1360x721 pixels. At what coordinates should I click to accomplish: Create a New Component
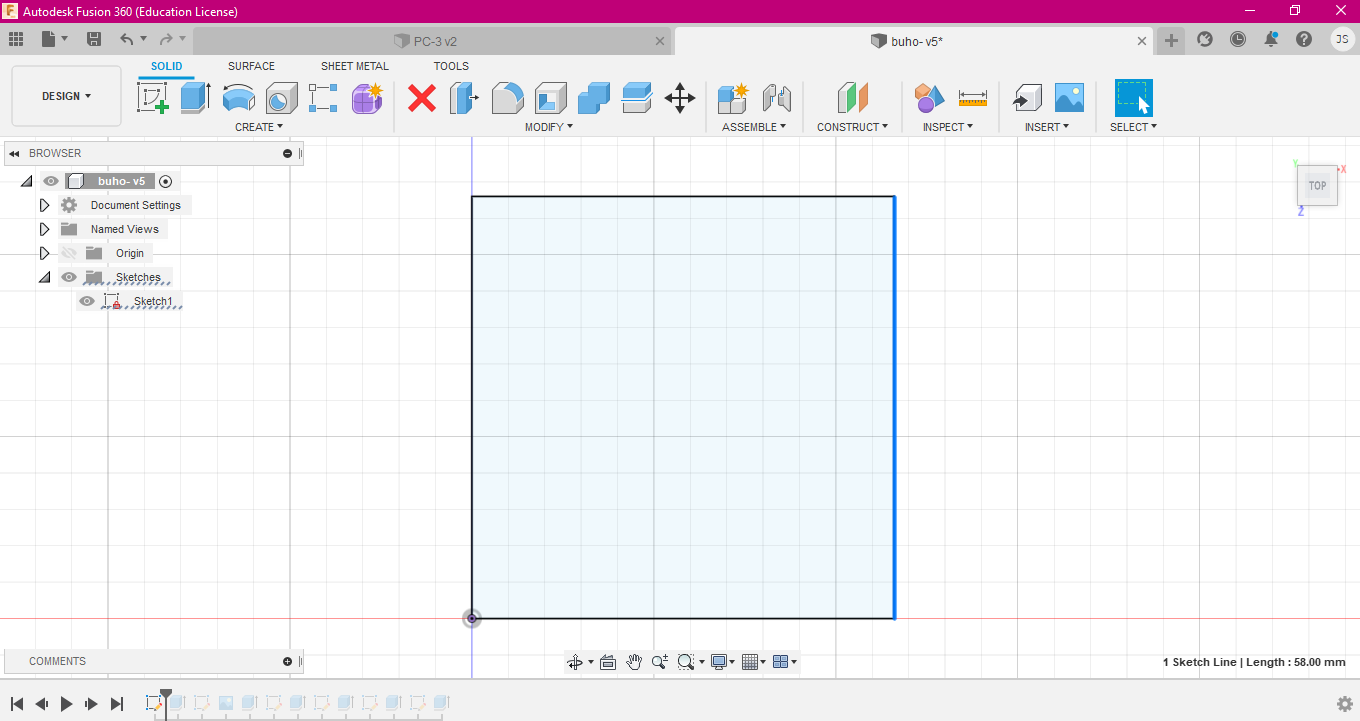(x=733, y=98)
